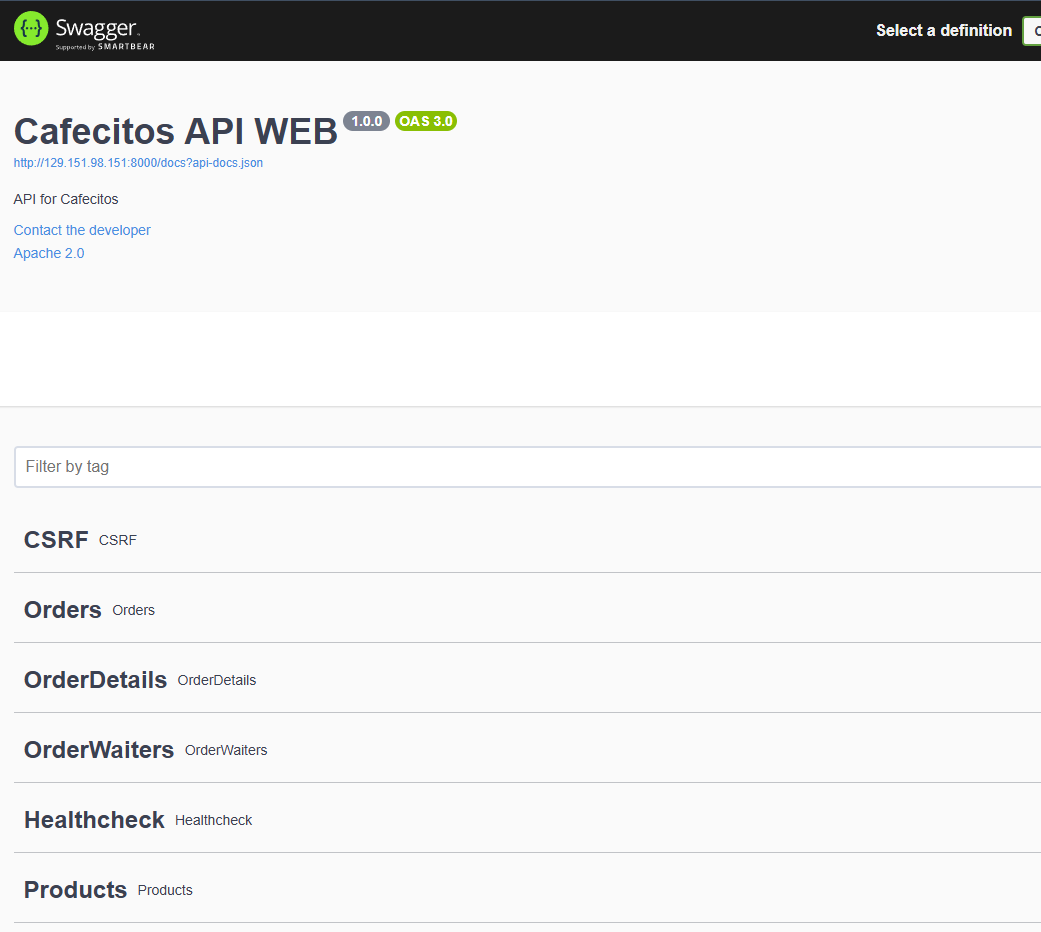The height and width of the screenshot is (932, 1041).
Task: Expand the OrderWaiters endpoint group
Action: click(99, 750)
